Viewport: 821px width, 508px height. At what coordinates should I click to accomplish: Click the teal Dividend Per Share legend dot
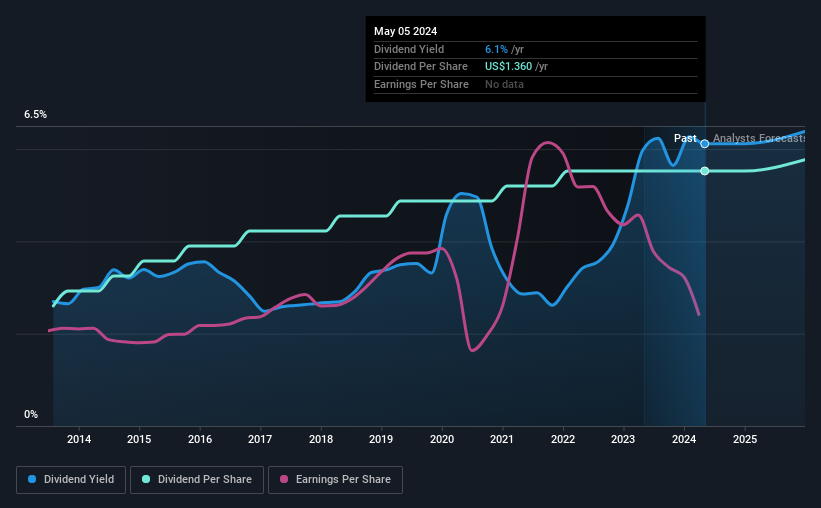146,479
